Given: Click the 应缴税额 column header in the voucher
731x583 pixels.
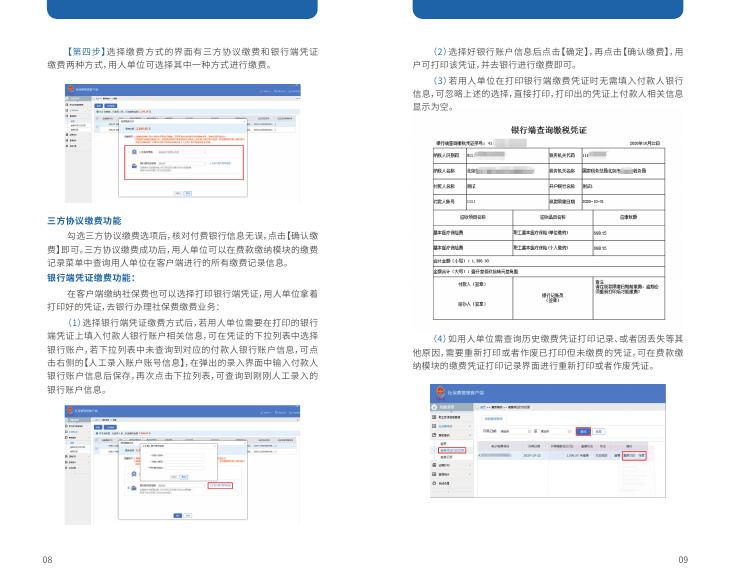Looking at the screenshot, I should tap(628, 217).
